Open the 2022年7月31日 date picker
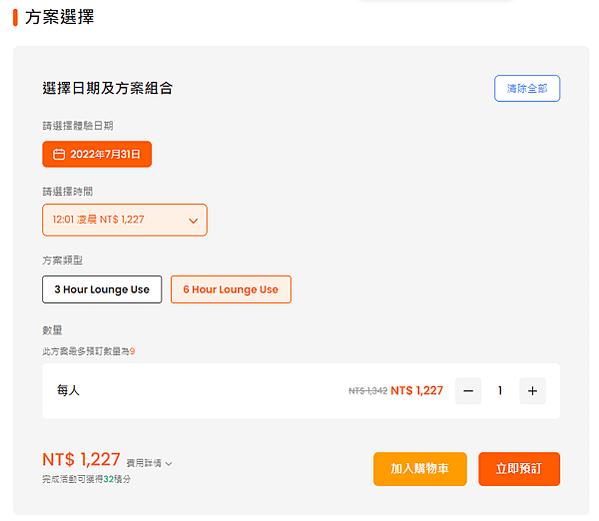Image resolution: width=599 pixels, height=521 pixels. coord(97,154)
